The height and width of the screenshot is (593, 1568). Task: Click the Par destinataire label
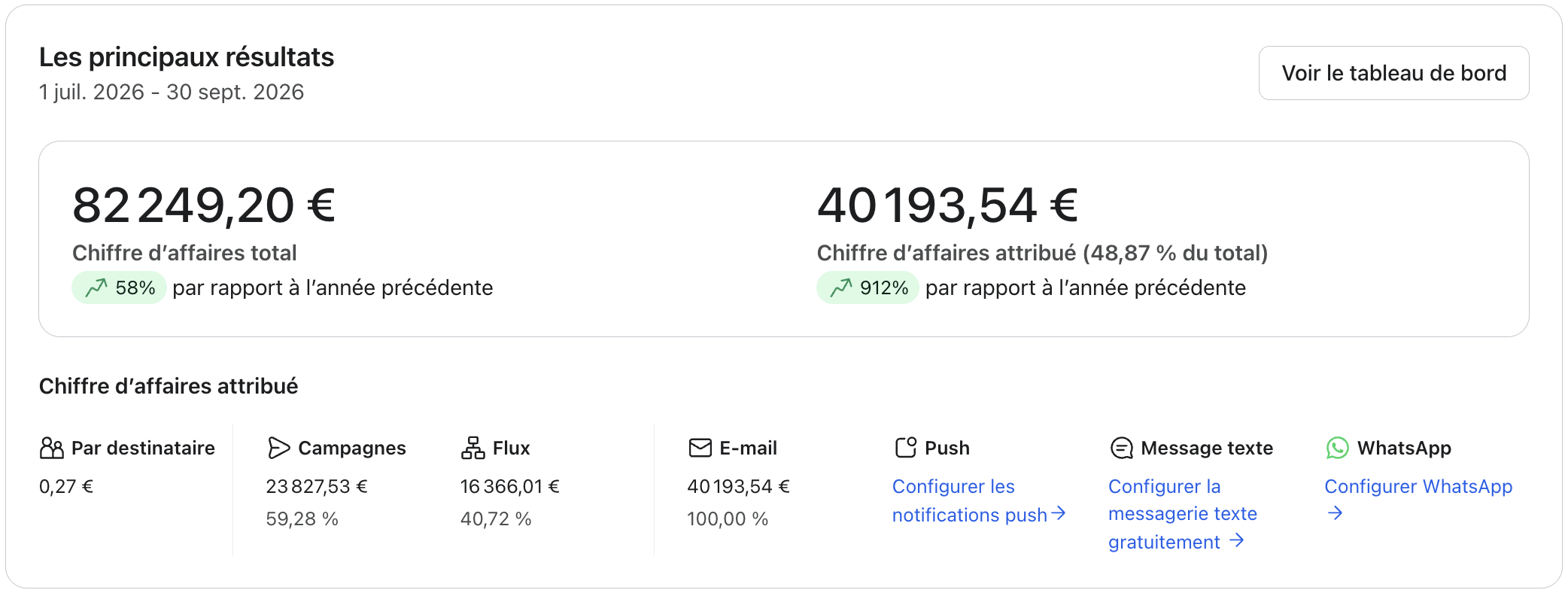[x=143, y=449]
